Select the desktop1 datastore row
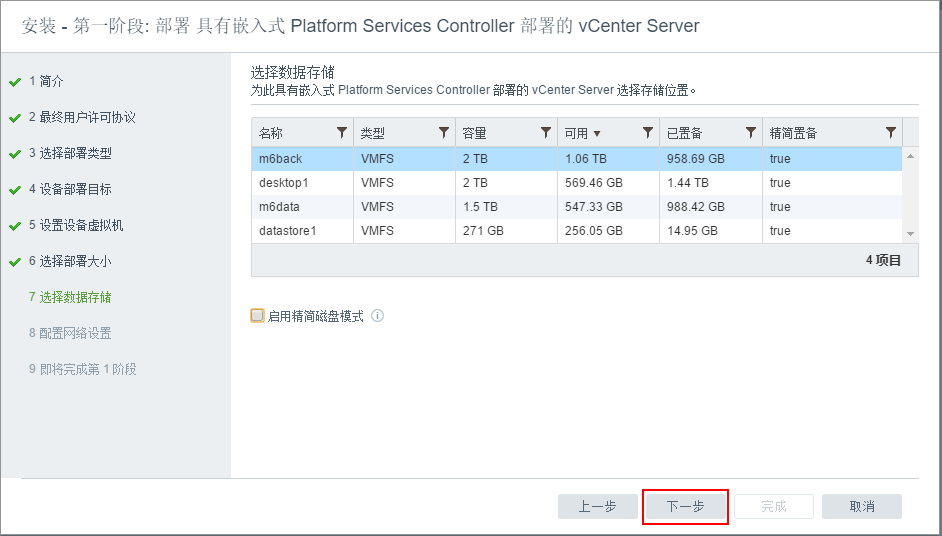This screenshot has height=536, width=942. tap(577, 183)
